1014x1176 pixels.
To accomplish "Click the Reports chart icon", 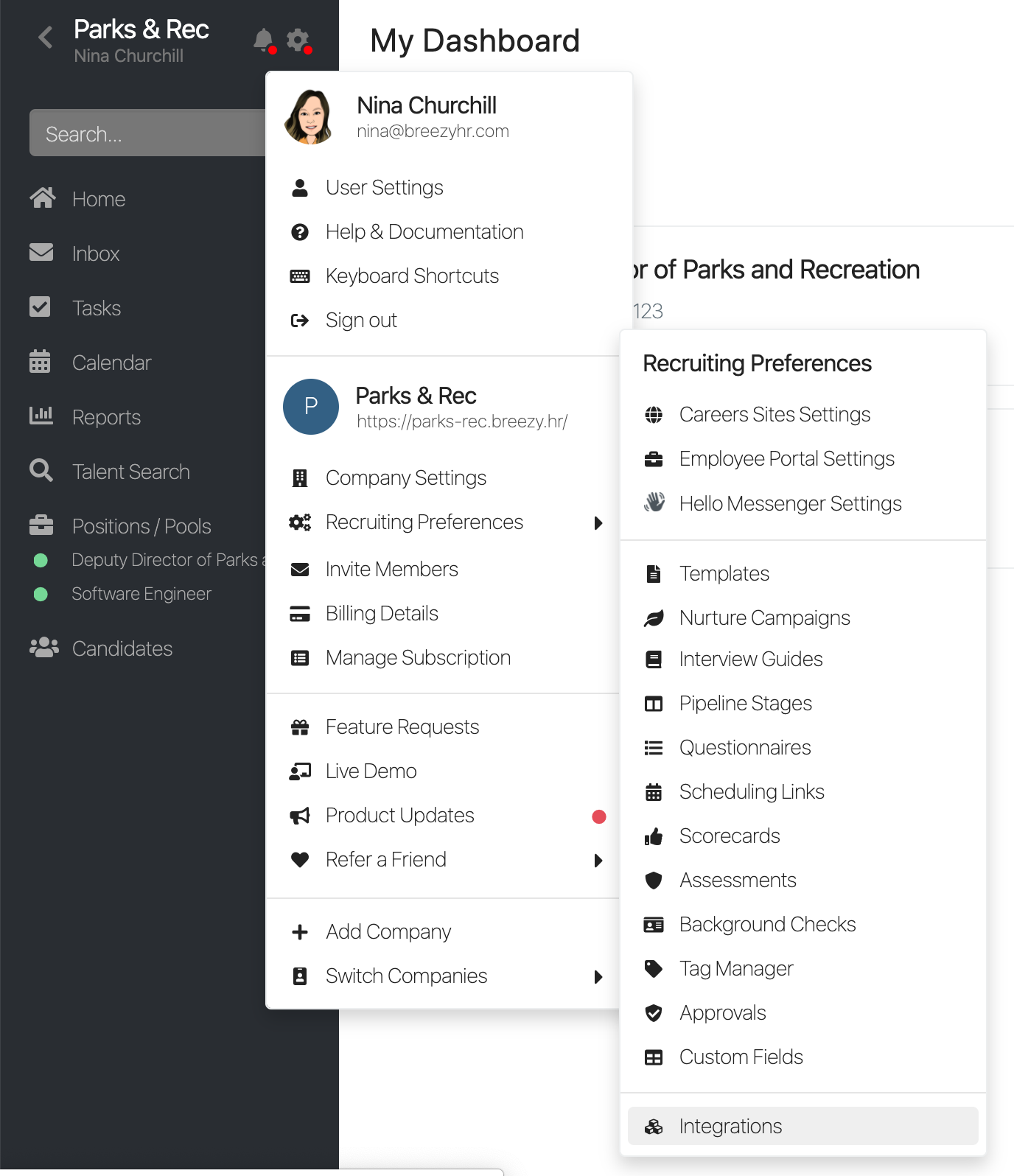I will (x=41, y=416).
